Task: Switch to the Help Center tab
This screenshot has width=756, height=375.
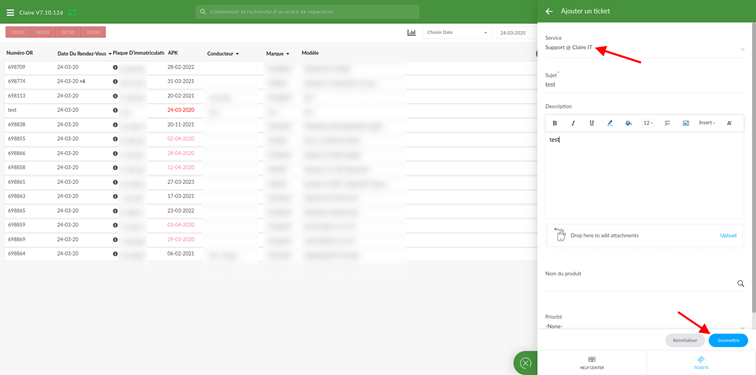Action: click(592, 363)
